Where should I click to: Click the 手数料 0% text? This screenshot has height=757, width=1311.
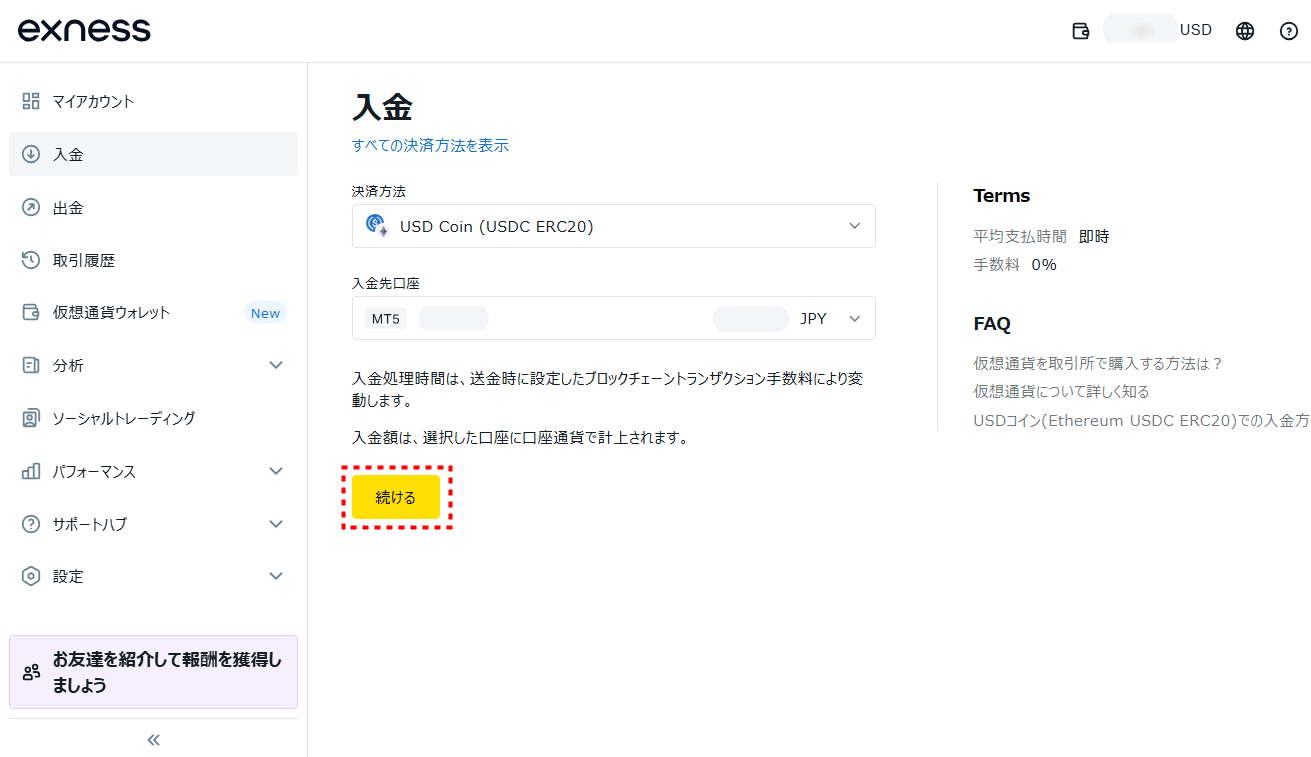coord(1015,265)
